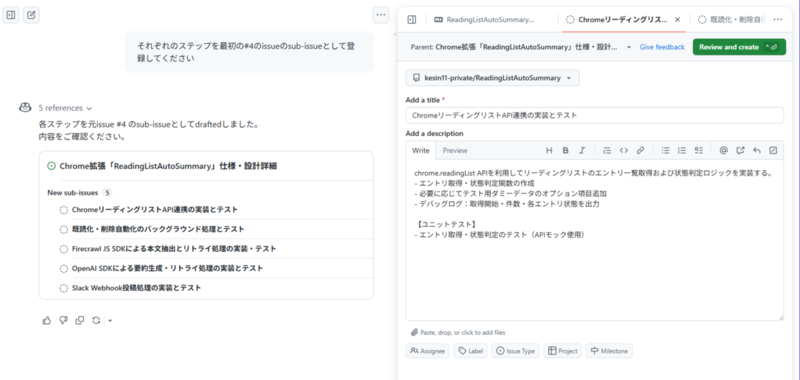Image resolution: width=800 pixels, height=380 pixels.
Task: Insert a quote block
Action: pos(607,150)
